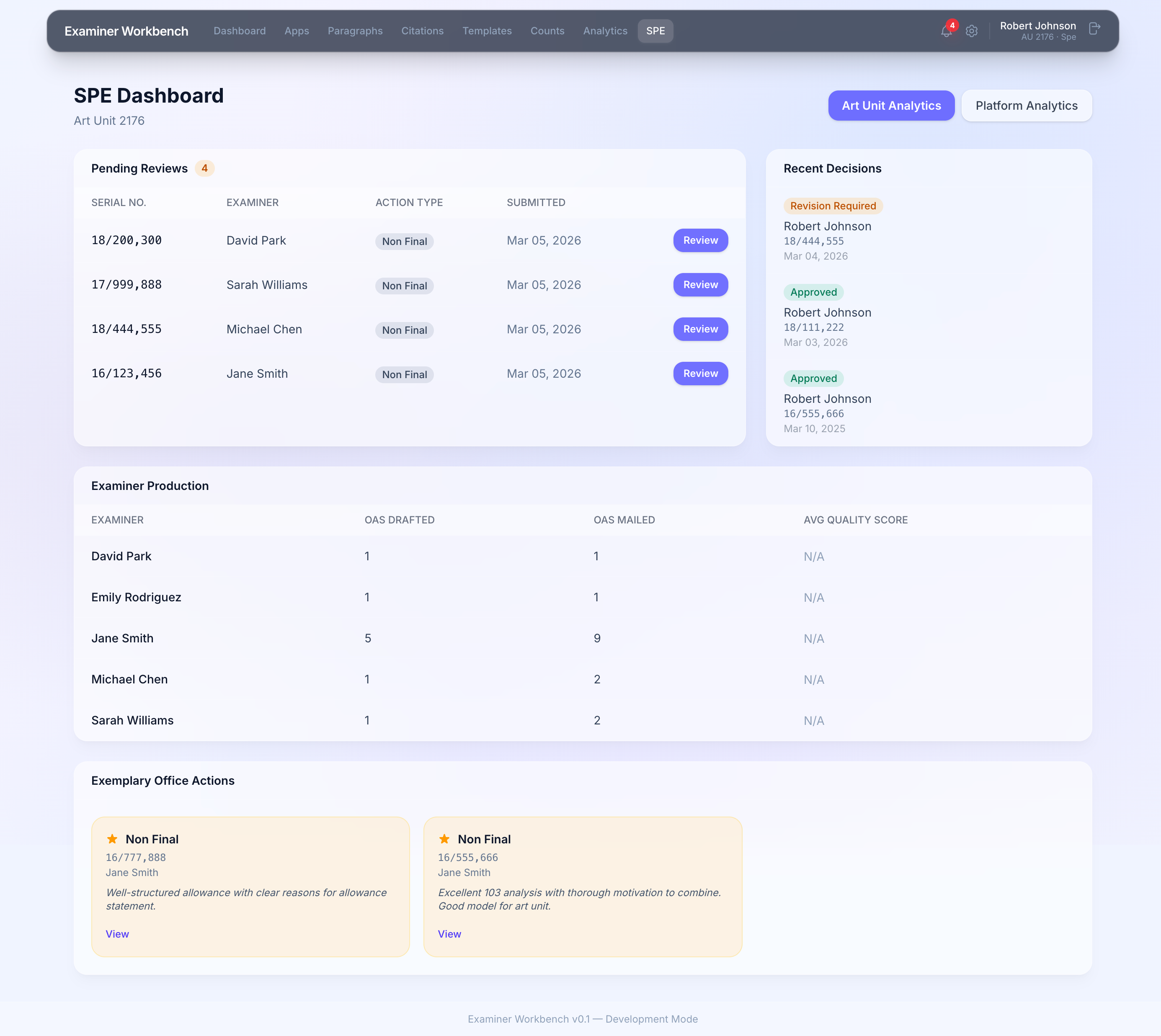Click the star icon on the 16/555,666 card

445,839
